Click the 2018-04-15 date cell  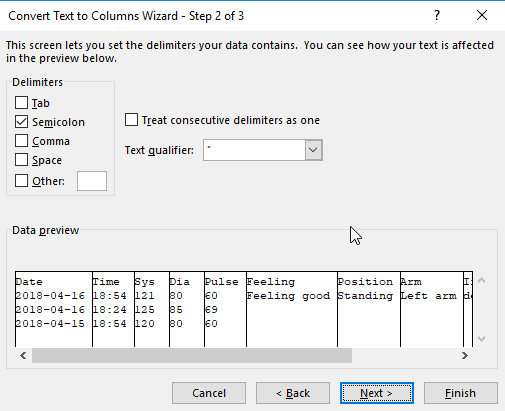50,324
